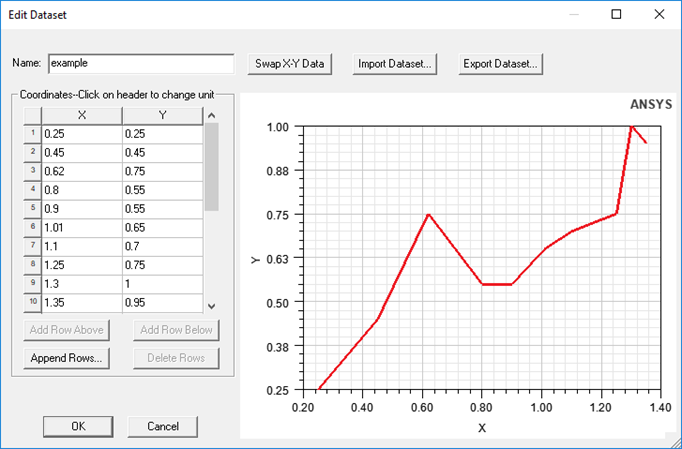Click X cell with value 0.62
The width and height of the screenshot is (682, 449).
pyautogui.click(x=82, y=171)
